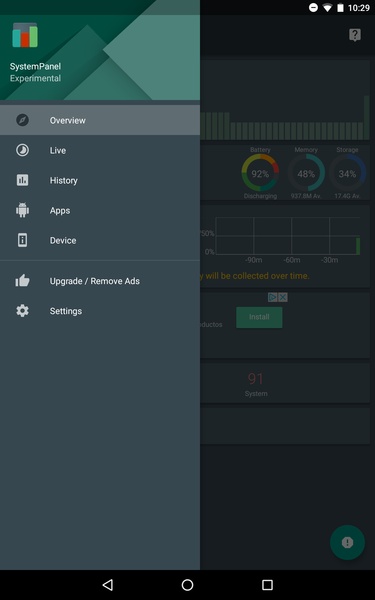Open the Overview menu item
Screen dimensions: 375x600
100,120
